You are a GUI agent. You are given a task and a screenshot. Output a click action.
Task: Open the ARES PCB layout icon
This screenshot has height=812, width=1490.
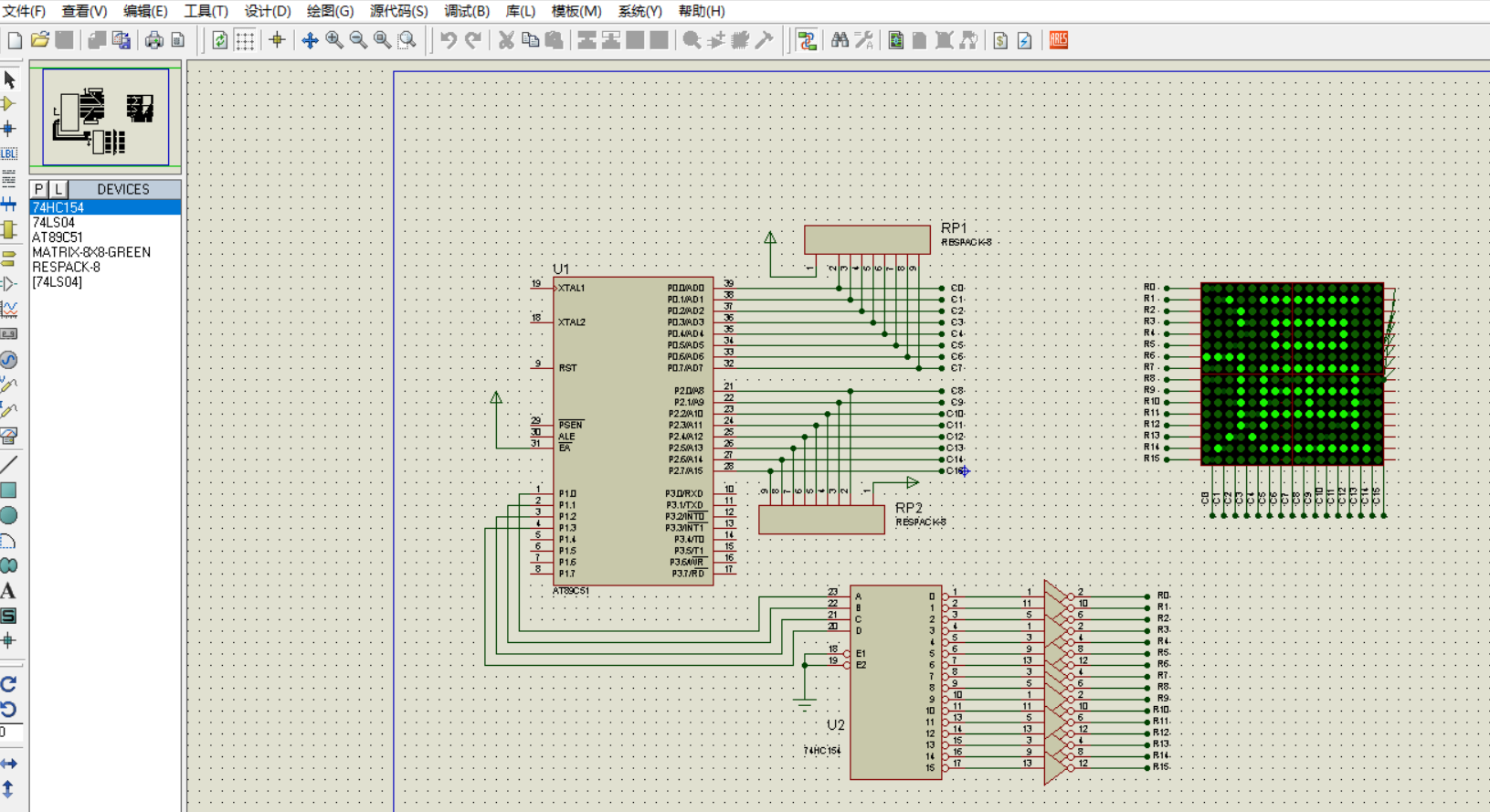(1059, 40)
